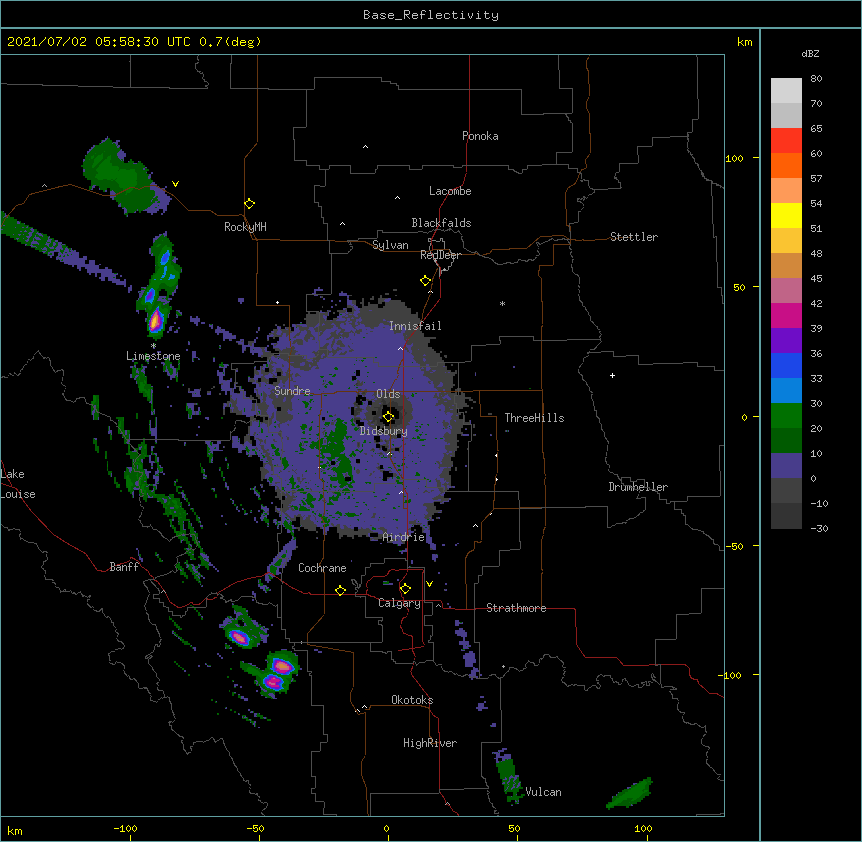The width and height of the screenshot is (862, 842).
Task: Click the intense storm cell north of Limestone
Action: pyautogui.click(x=156, y=321)
